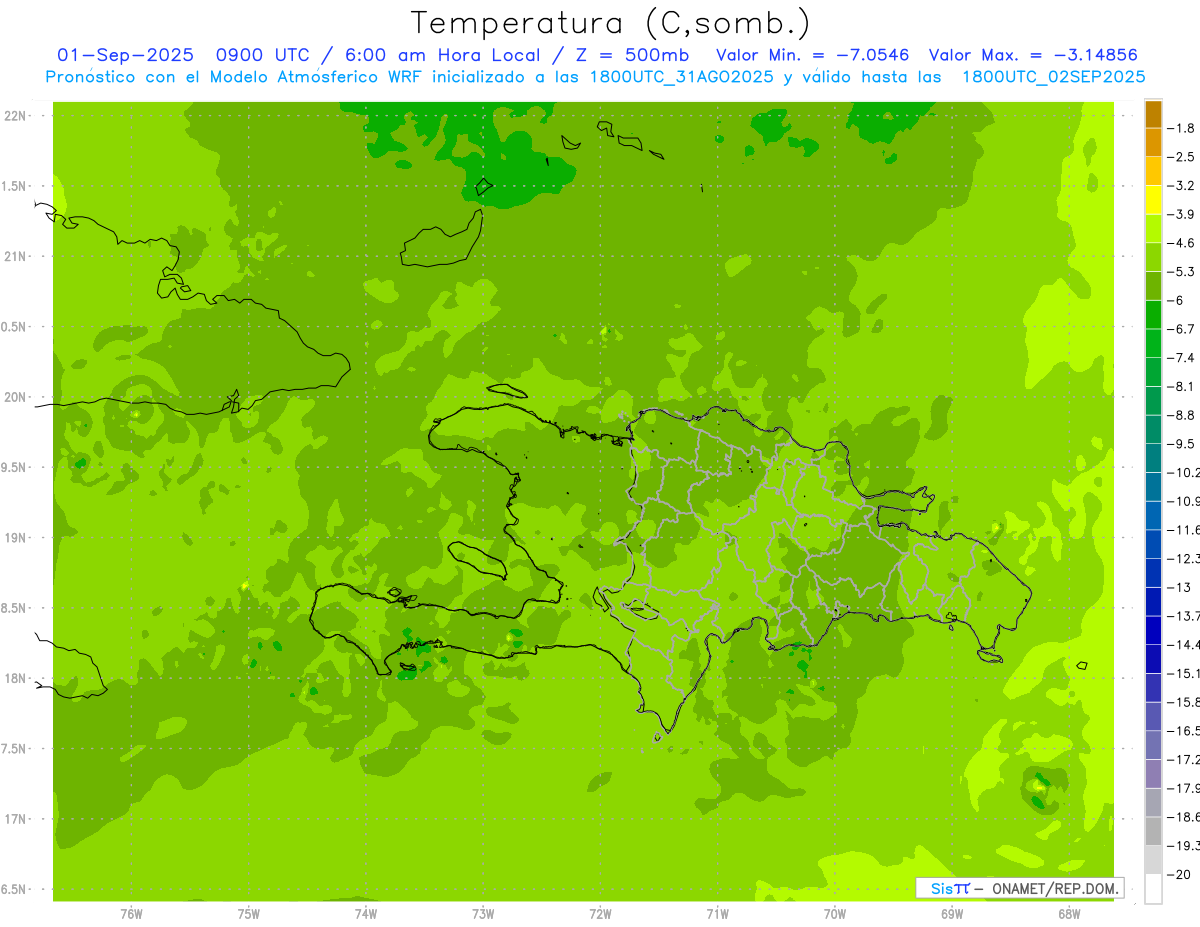Click the '-20' legend value
The height and width of the screenshot is (927, 1200).
point(1180,874)
